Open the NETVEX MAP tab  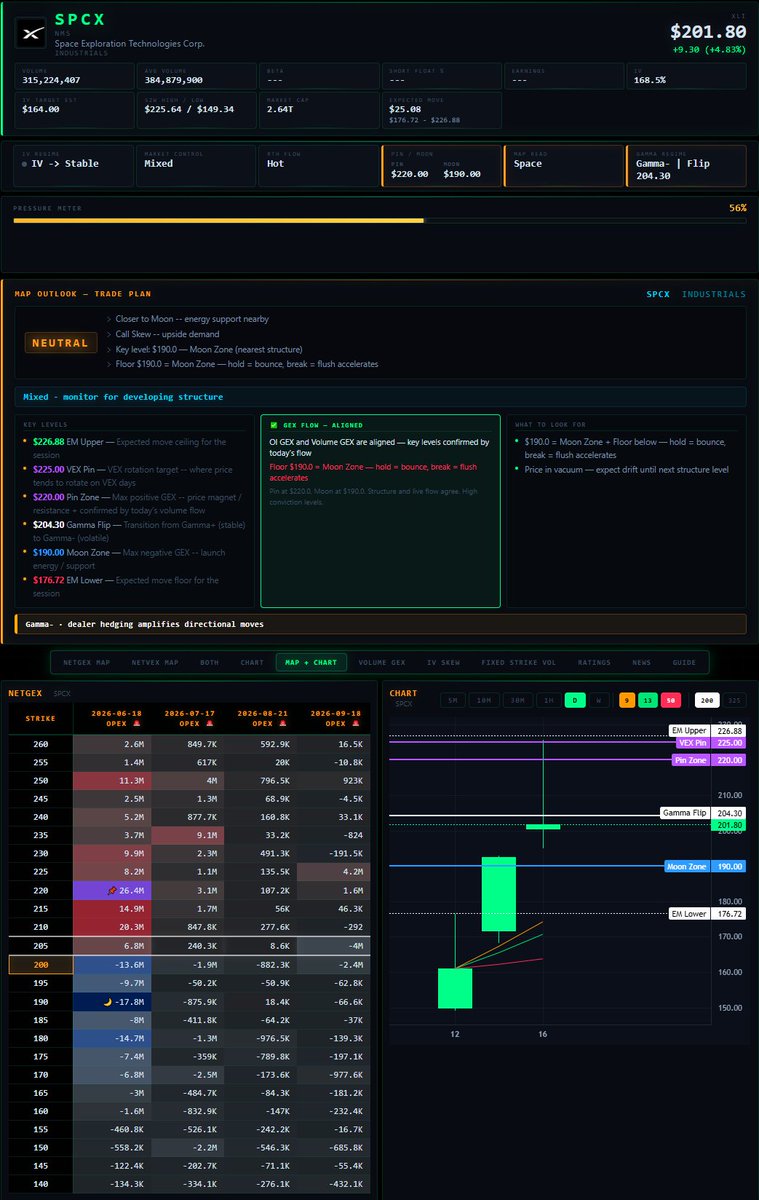155,662
